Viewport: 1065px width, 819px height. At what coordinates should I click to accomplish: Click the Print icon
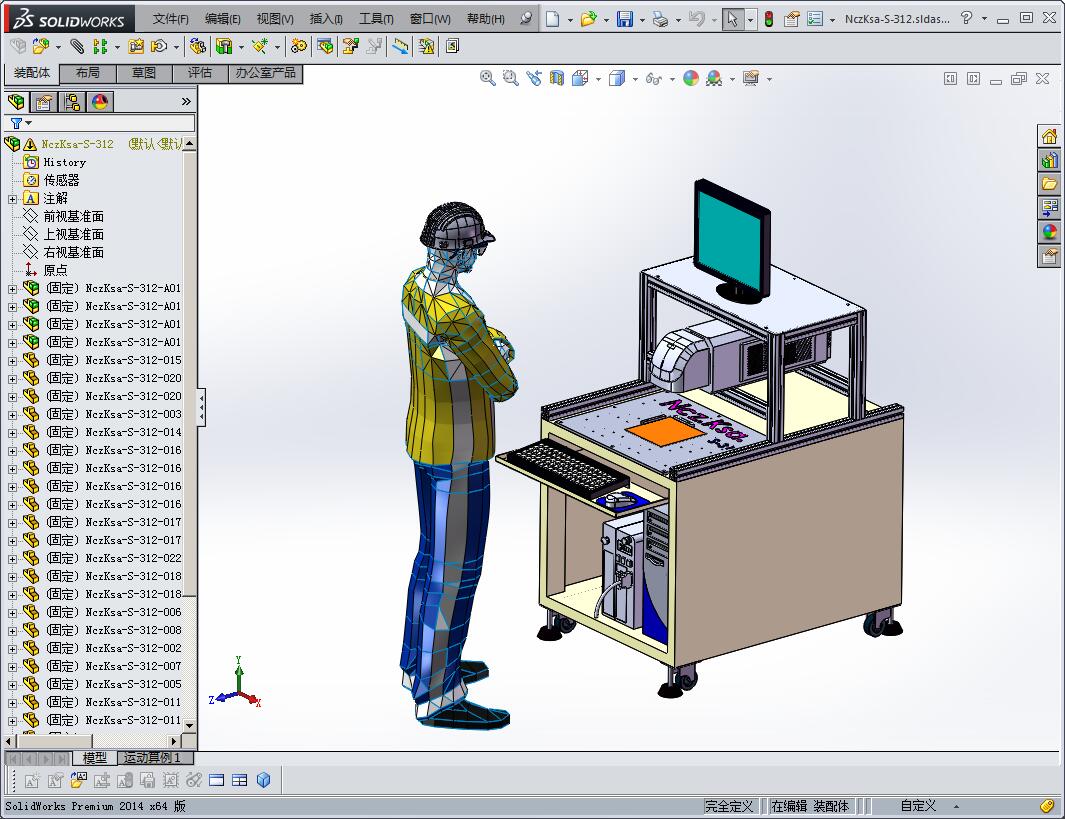click(x=660, y=19)
